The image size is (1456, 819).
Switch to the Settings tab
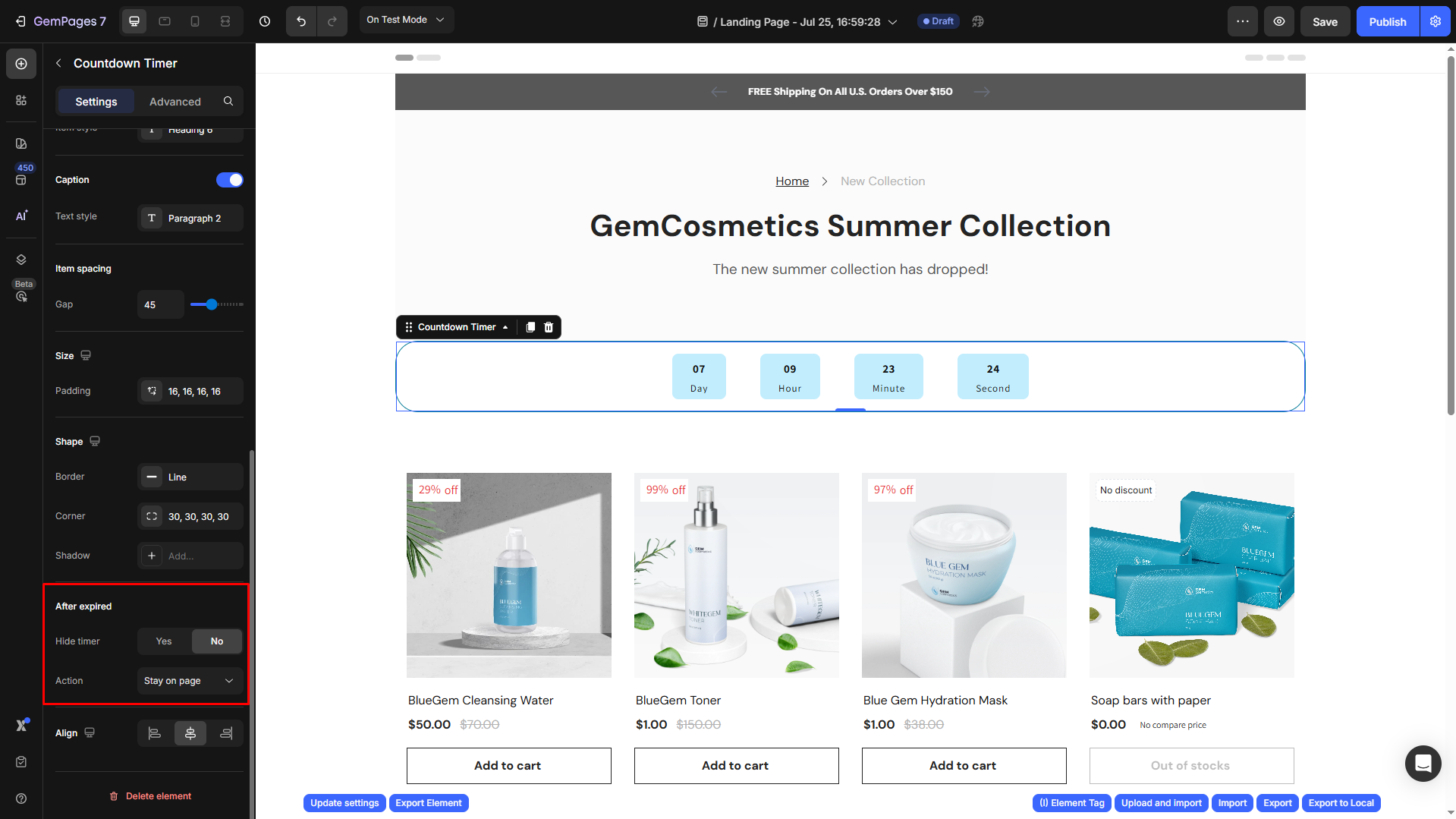[x=96, y=101]
